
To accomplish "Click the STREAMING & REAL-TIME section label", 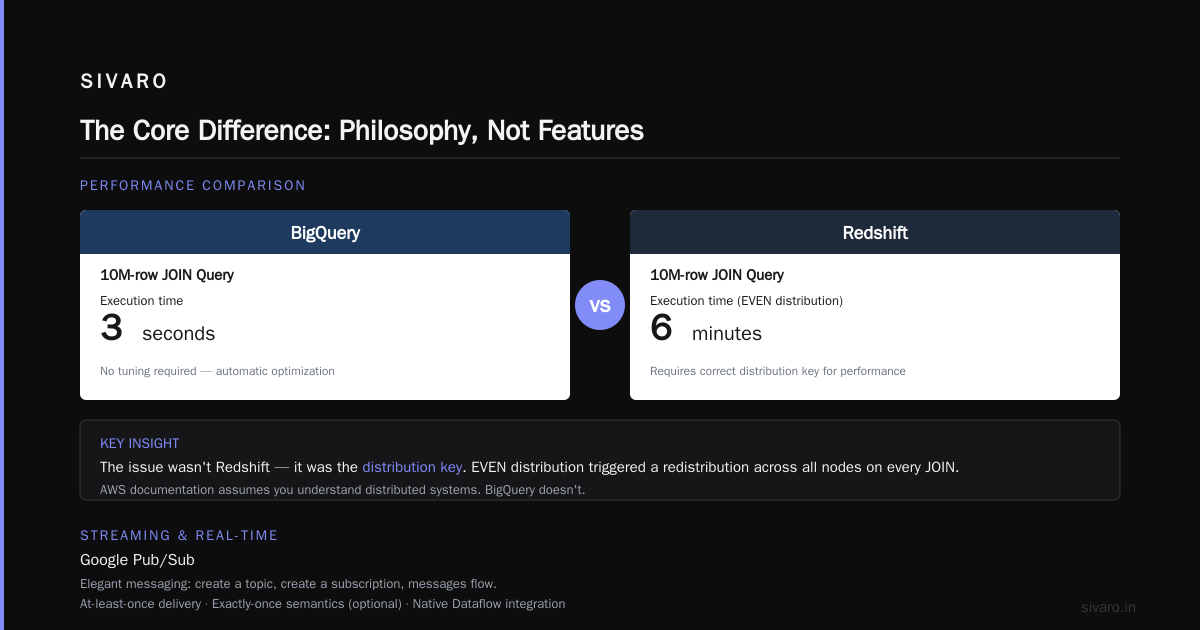I will pyautogui.click(x=179, y=535).
